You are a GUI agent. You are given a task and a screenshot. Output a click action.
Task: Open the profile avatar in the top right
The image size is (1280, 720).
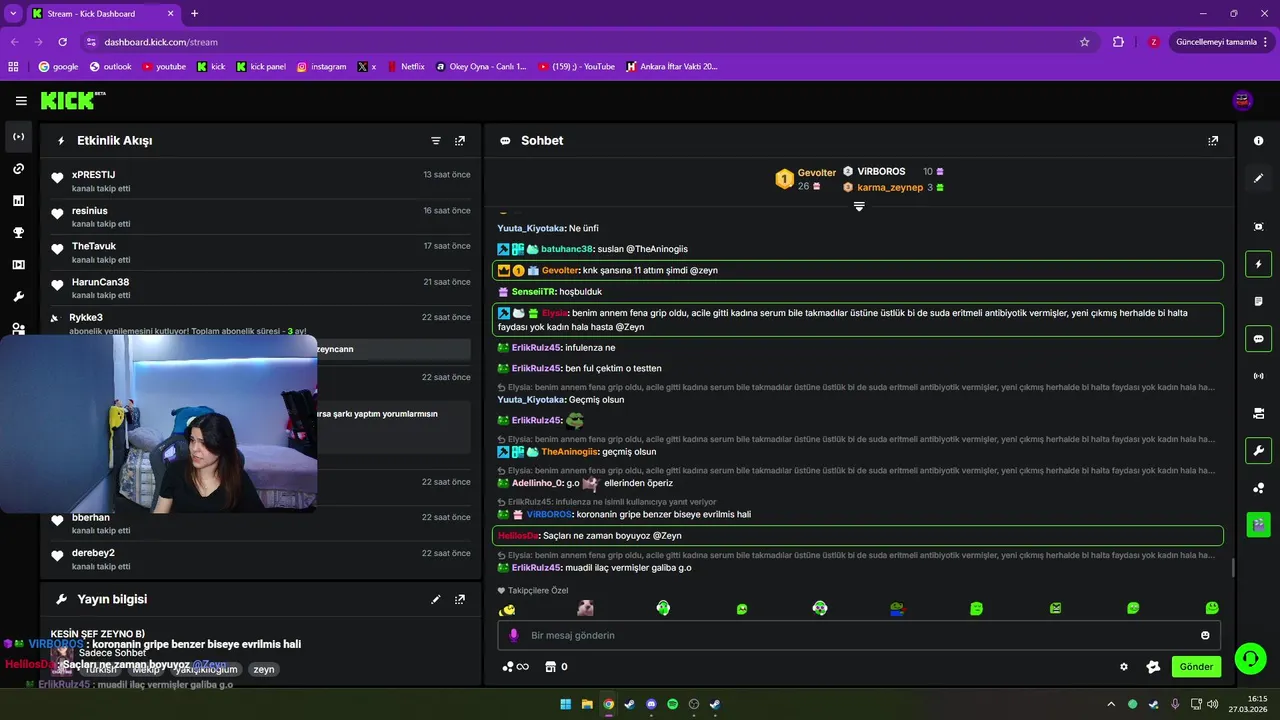point(1243,100)
